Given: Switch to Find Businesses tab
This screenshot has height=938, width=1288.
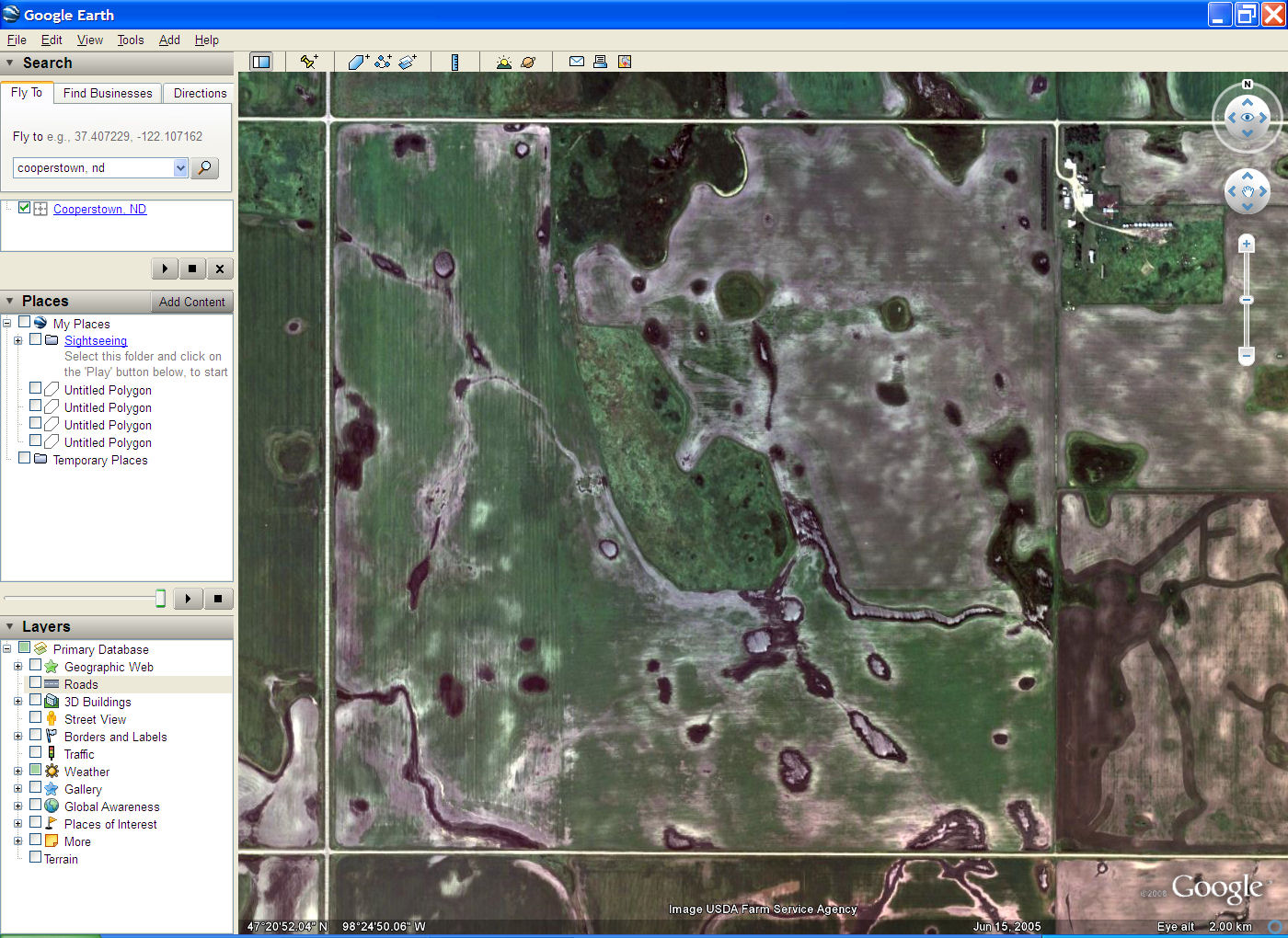Looking at the screenshot, I should (108, 93).
